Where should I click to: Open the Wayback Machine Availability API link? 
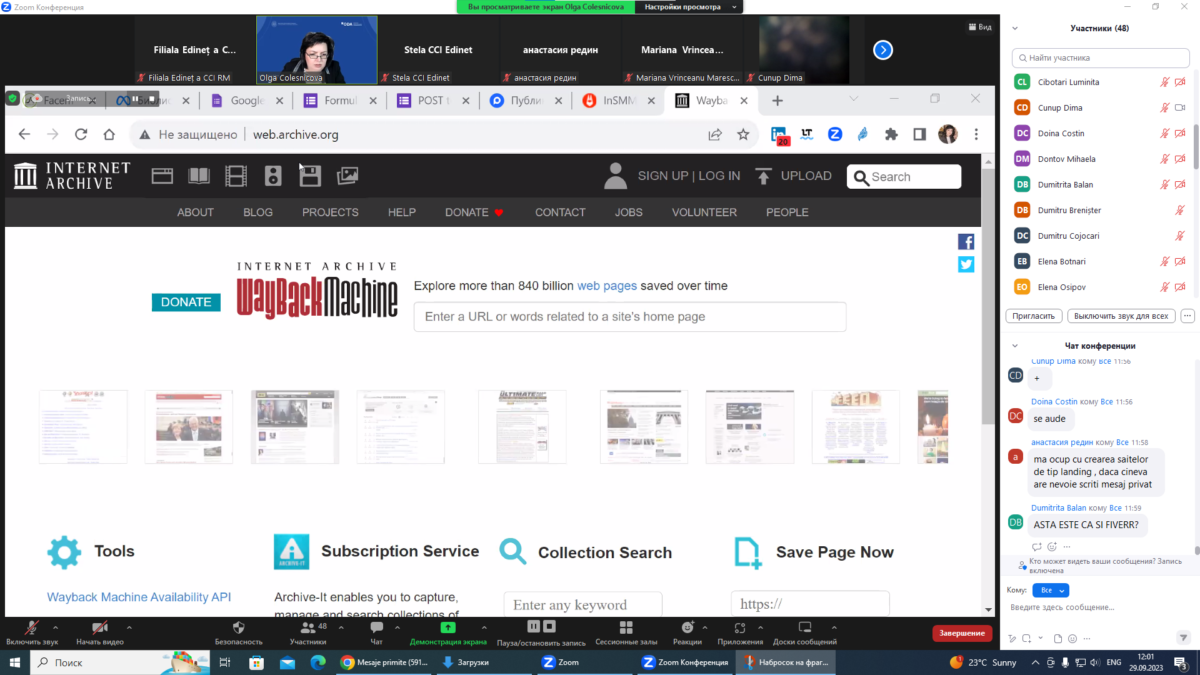coord(139,597)
